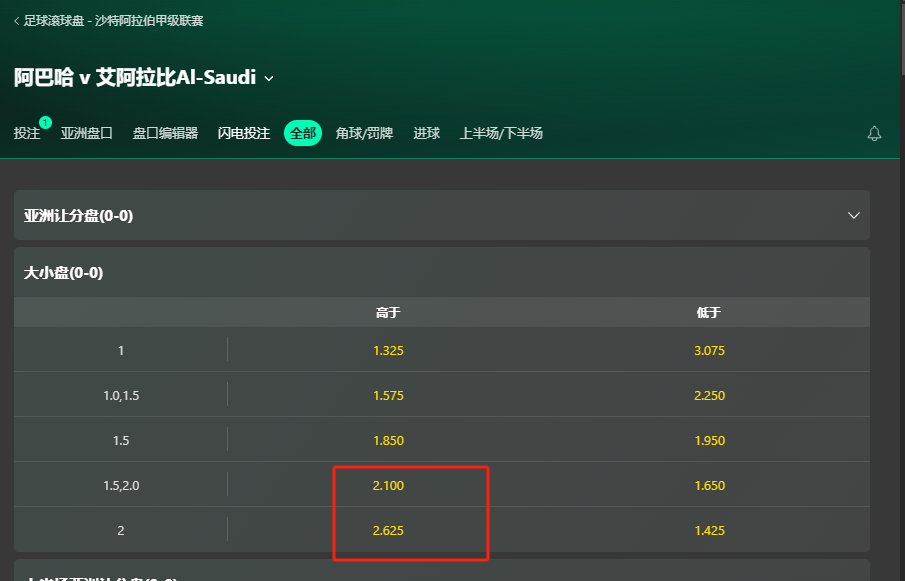
Task: Select over 1.5 odds 1.850
Action: pos(388,440)
